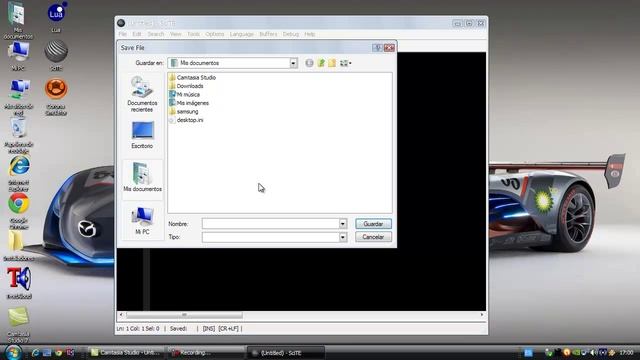
Task: Minimize the SciTE window
Action: click(x=457, y=23)
